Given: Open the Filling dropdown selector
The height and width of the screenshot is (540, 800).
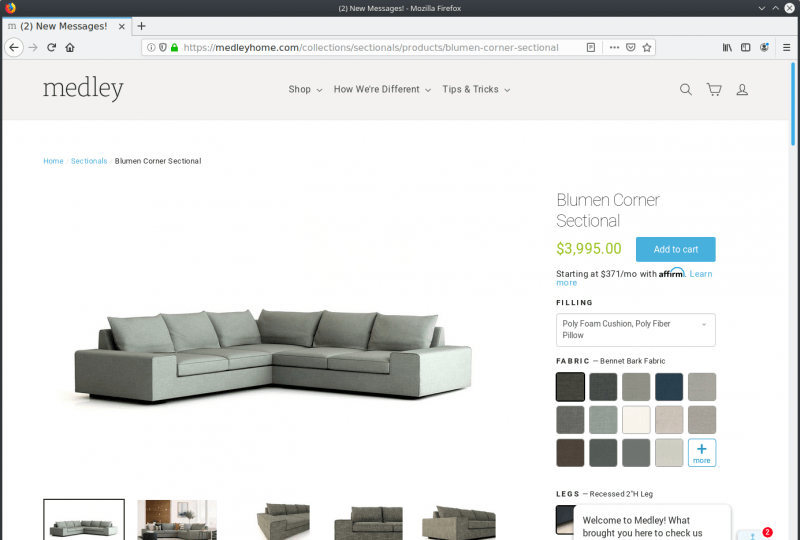Looking at the screenshot, I should coord(635,330).
